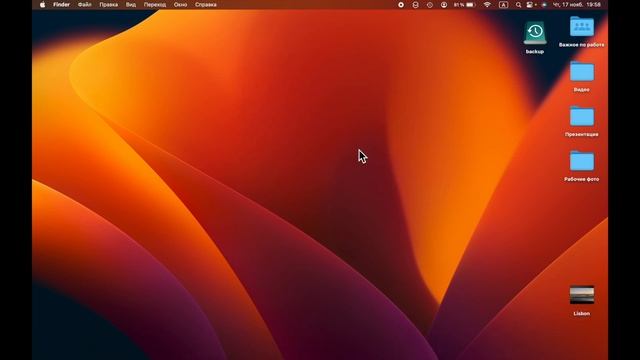The image size is (640, 360).
Task: Open the Wi-Fi menu
Action: pos(487,5)
